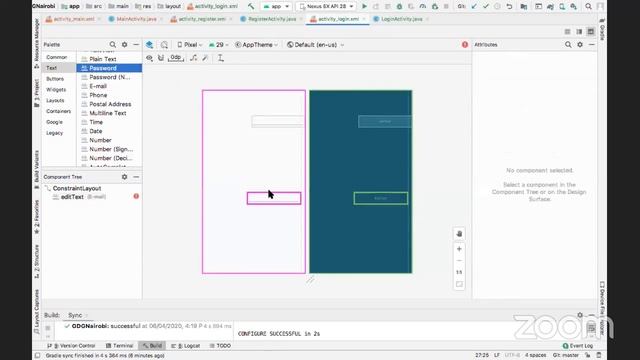Click the hammer Make Project icon

click(x=251, y=7)
